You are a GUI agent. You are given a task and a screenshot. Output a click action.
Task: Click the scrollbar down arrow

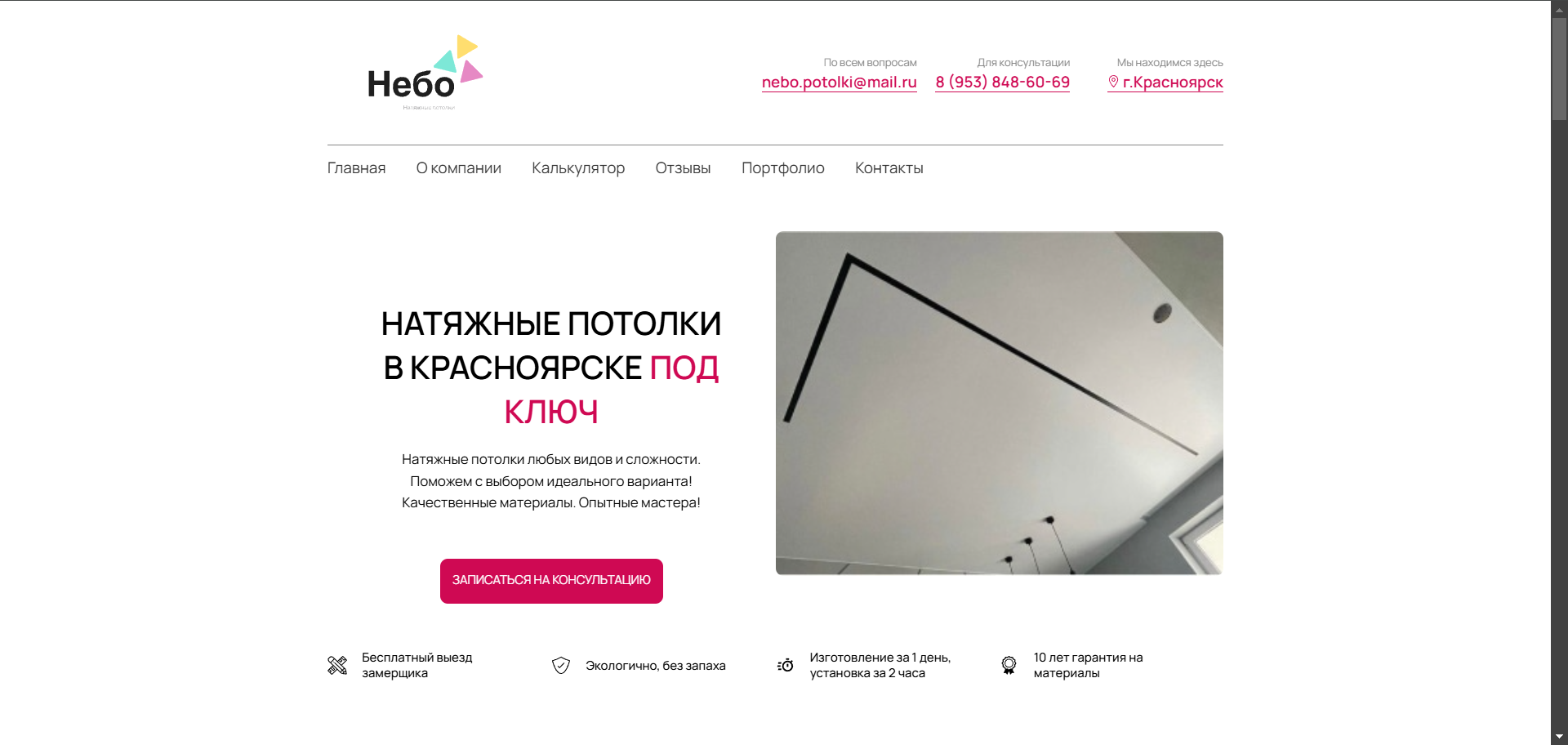[x=1560, y=737]
